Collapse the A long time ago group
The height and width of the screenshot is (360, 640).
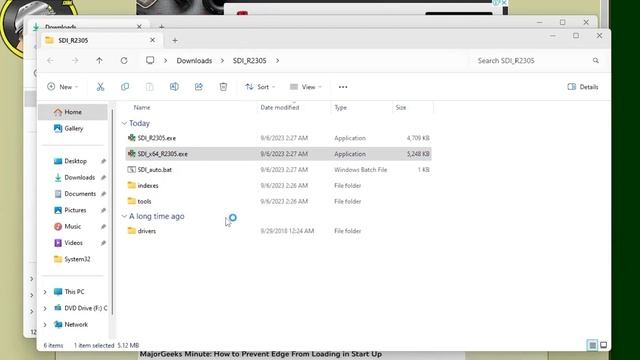[x=124, y=216]
